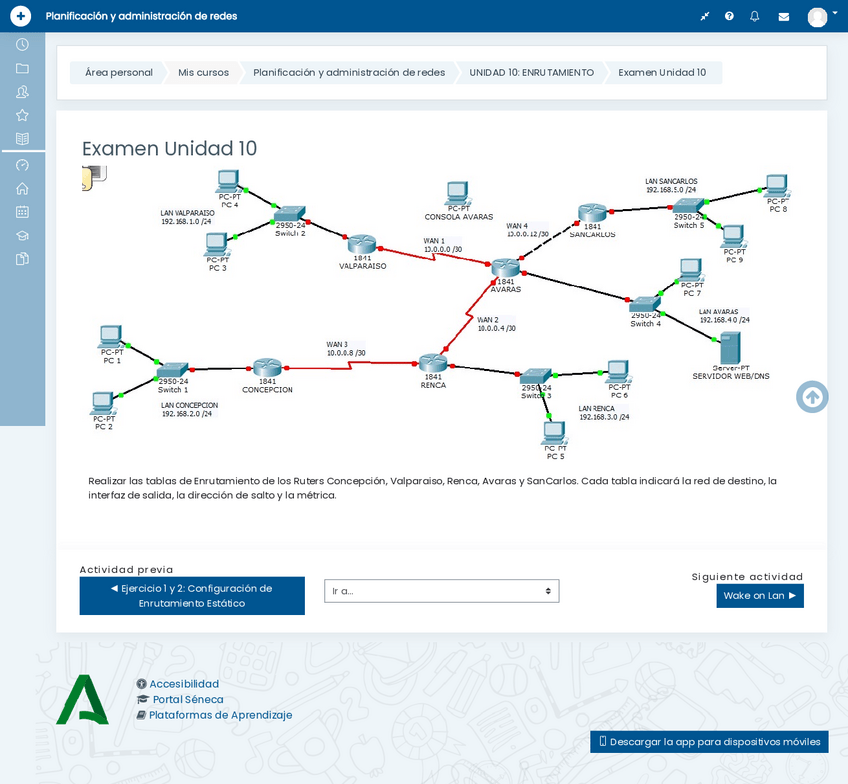Click the scroll-to-top arrow button
This screenshot has height=784, width=848.
click(x=812, y=397)
